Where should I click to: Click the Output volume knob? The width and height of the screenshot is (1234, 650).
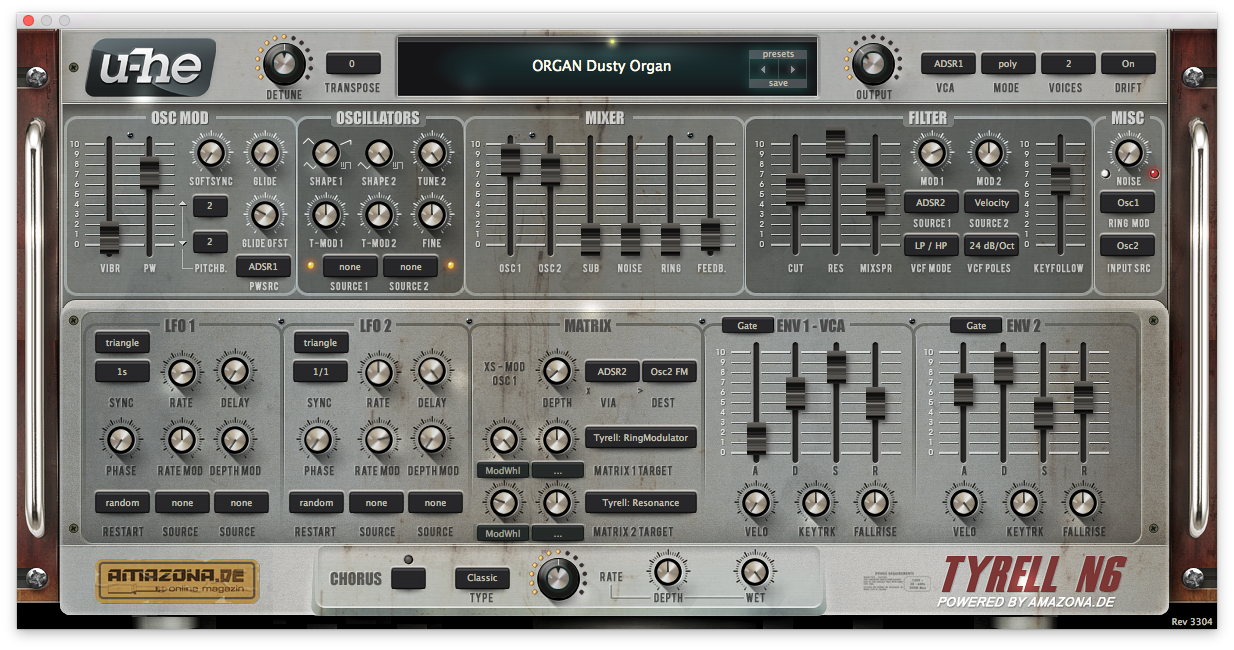(x=872, y=64)
